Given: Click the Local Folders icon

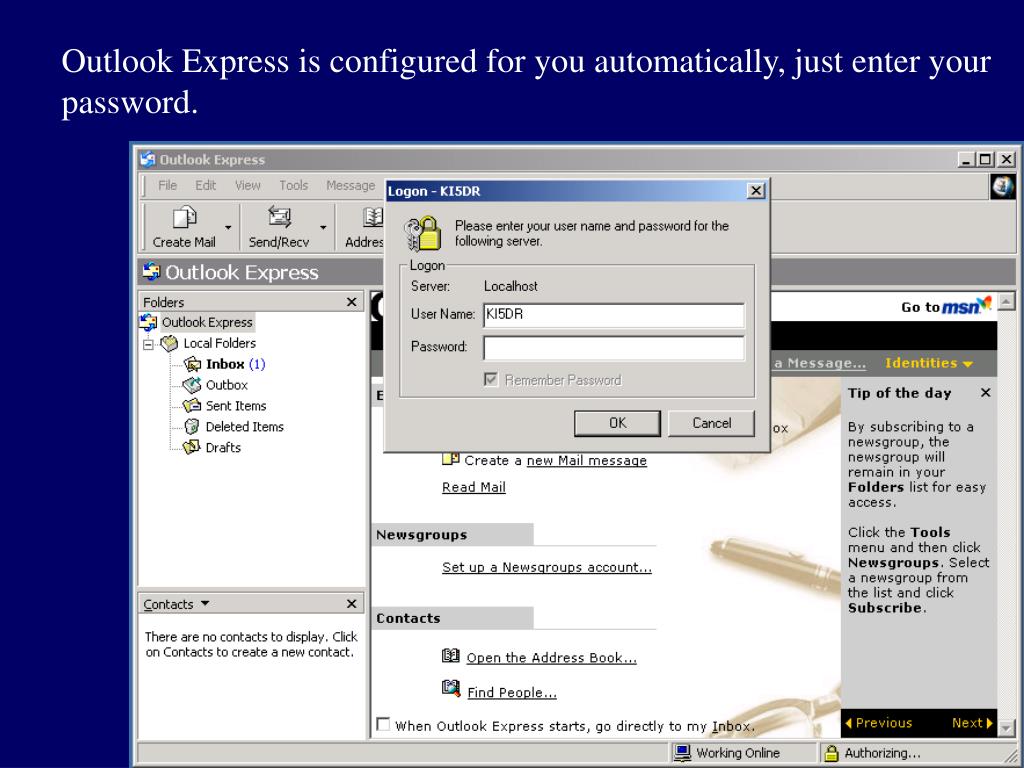Looking at the screenshot, I should (169, 343).
